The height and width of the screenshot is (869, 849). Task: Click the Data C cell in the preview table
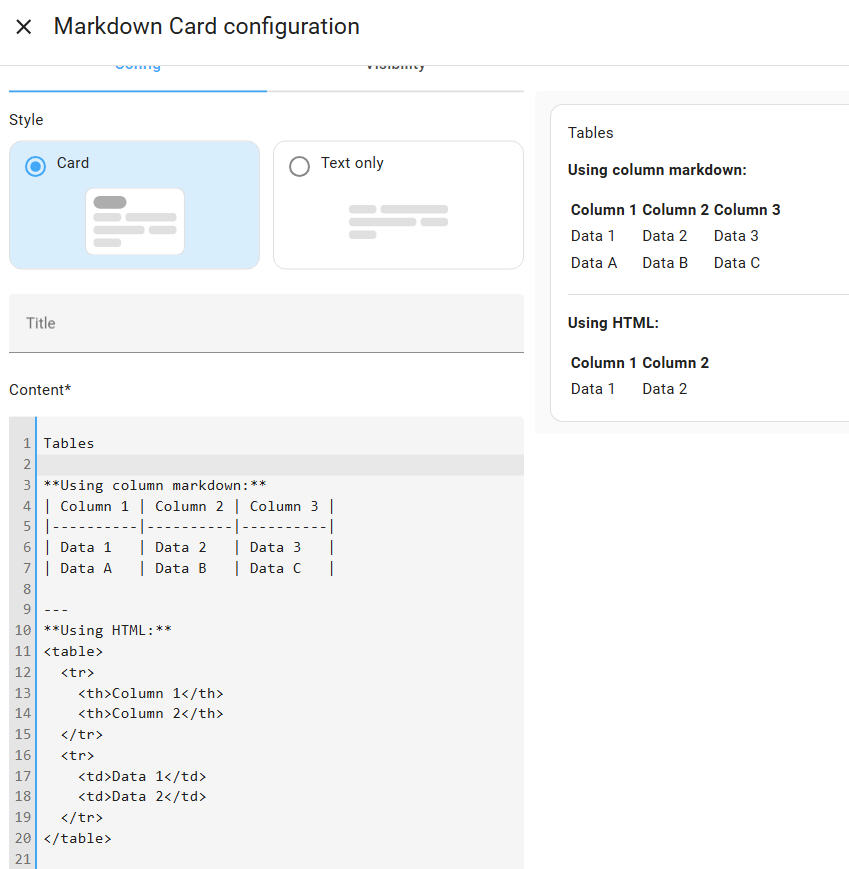coord(735,262)
